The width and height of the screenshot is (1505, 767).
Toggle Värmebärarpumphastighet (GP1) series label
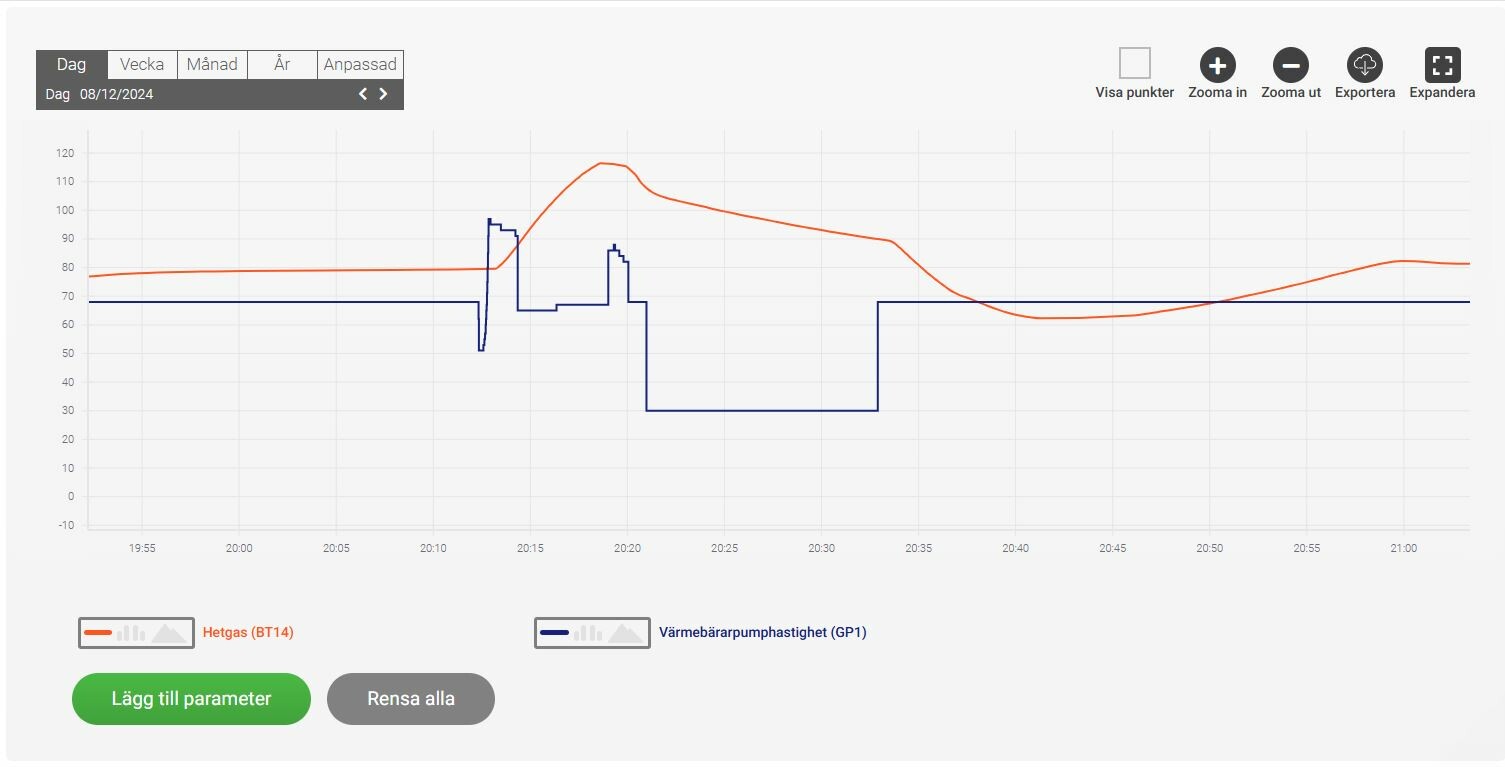(762, 633)
